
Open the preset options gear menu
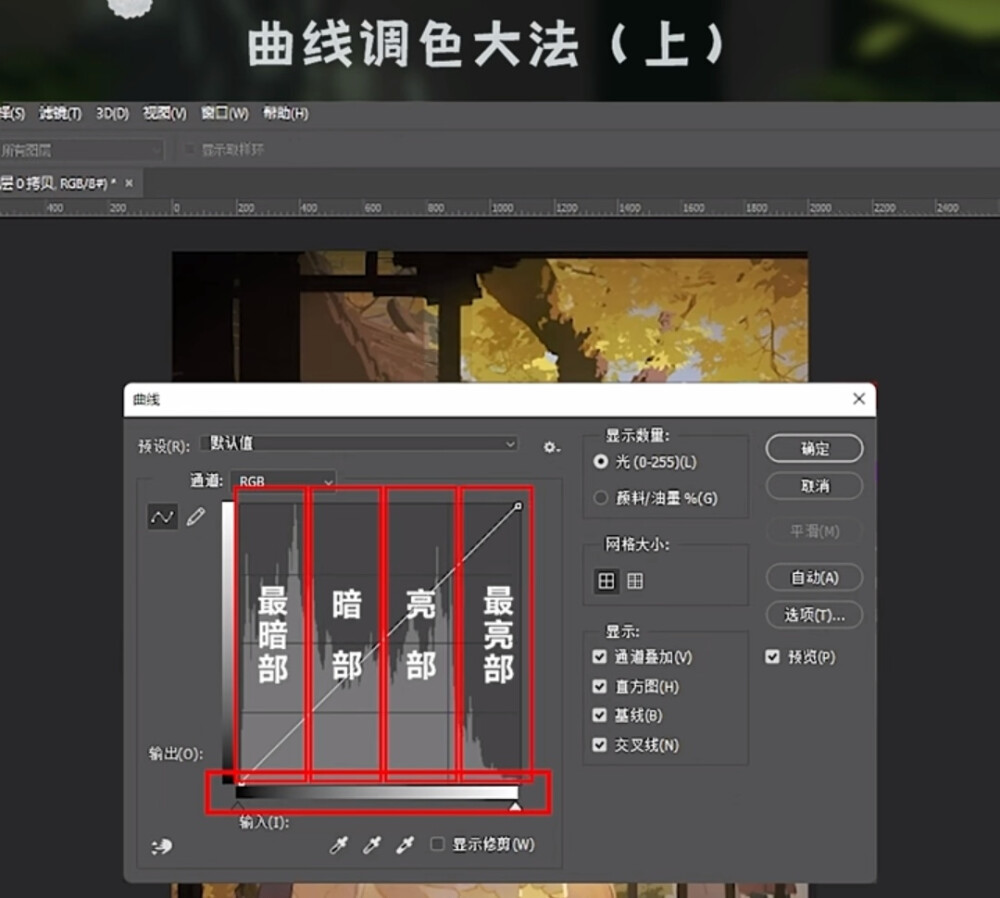coord(551,446)
